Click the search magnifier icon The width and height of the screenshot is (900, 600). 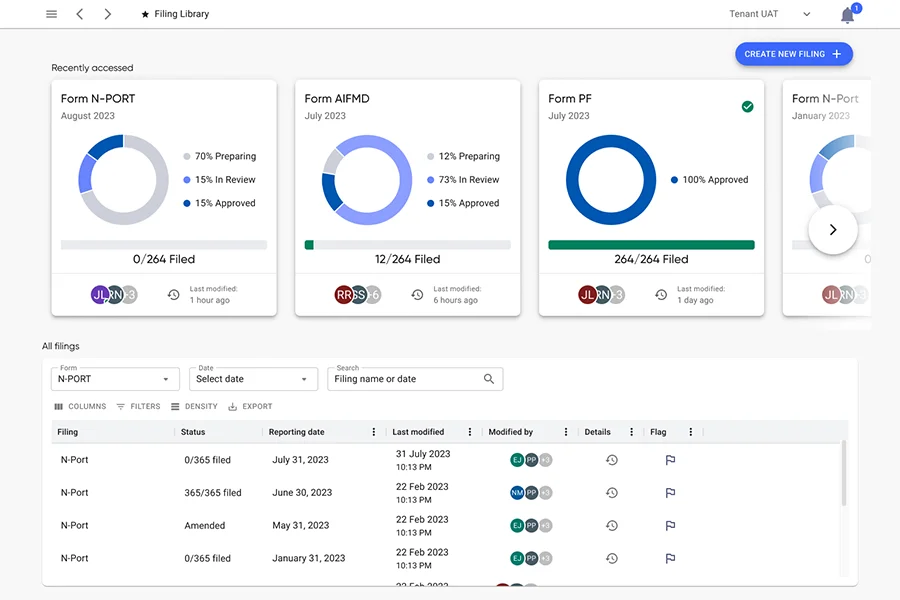point(489,379)
